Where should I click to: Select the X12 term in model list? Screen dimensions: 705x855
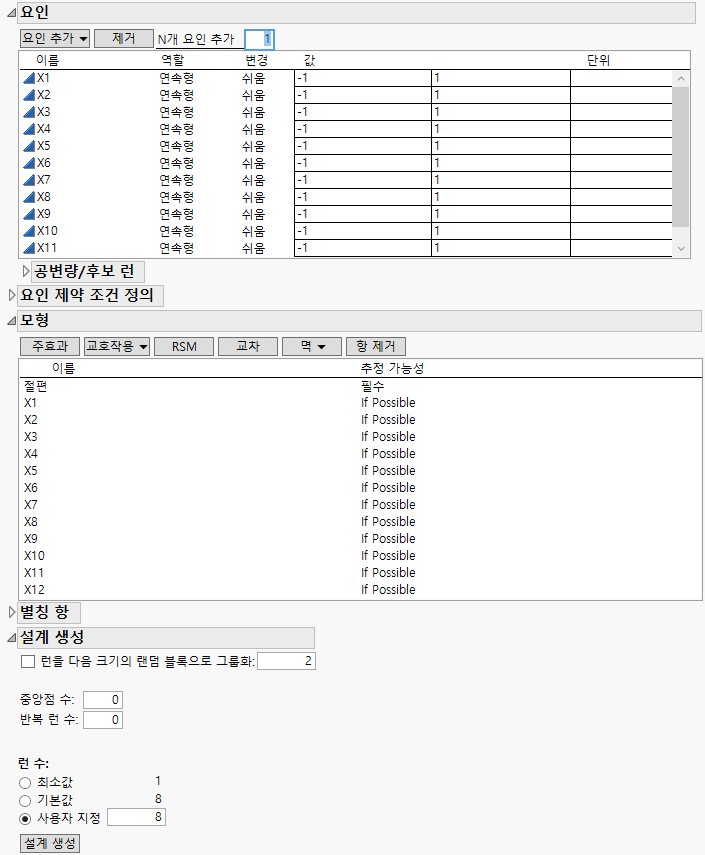pyautogui.click(x=34, y=590)
